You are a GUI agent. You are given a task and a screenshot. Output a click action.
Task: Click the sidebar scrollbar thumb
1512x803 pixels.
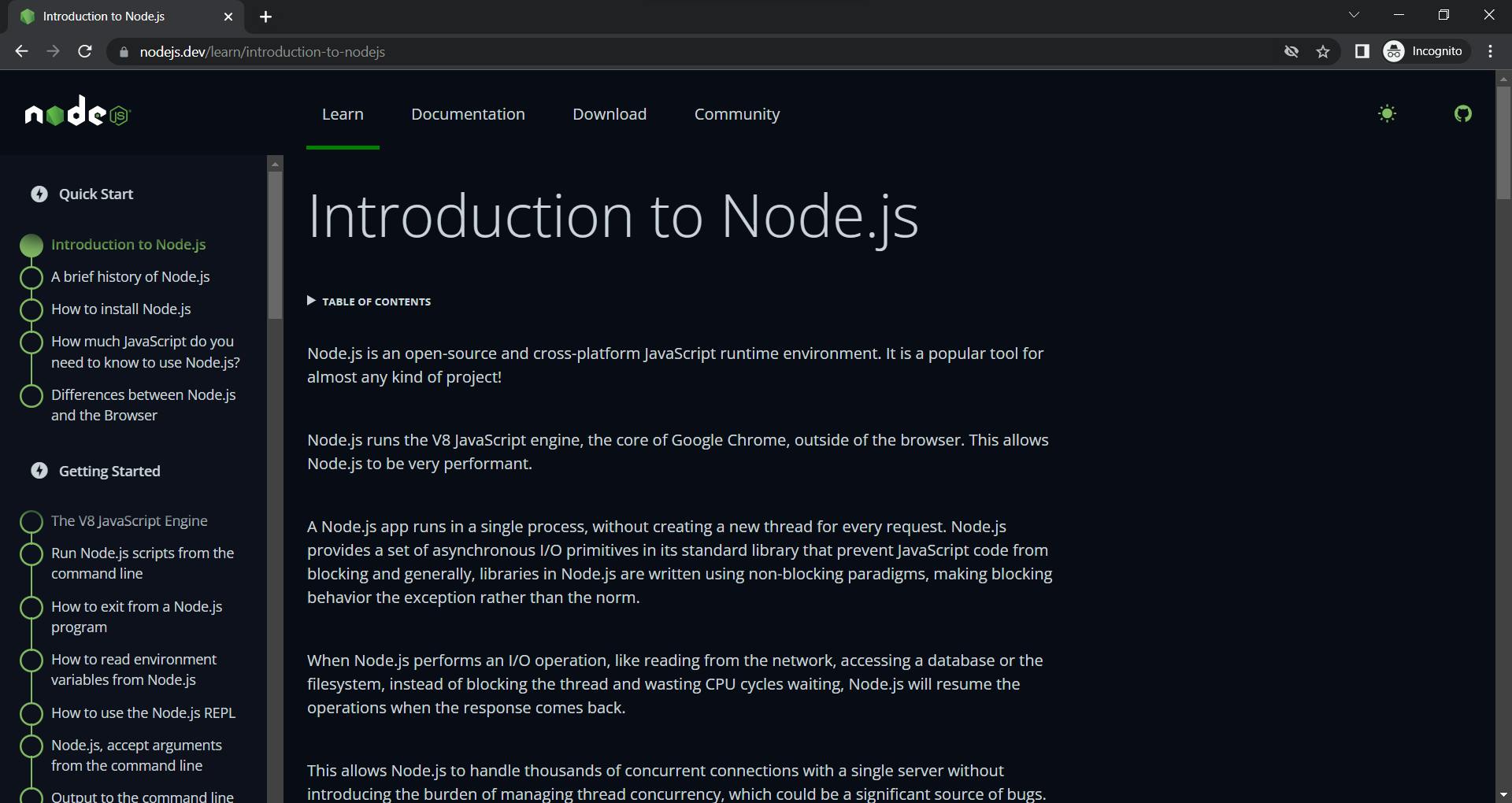[275, 245]
